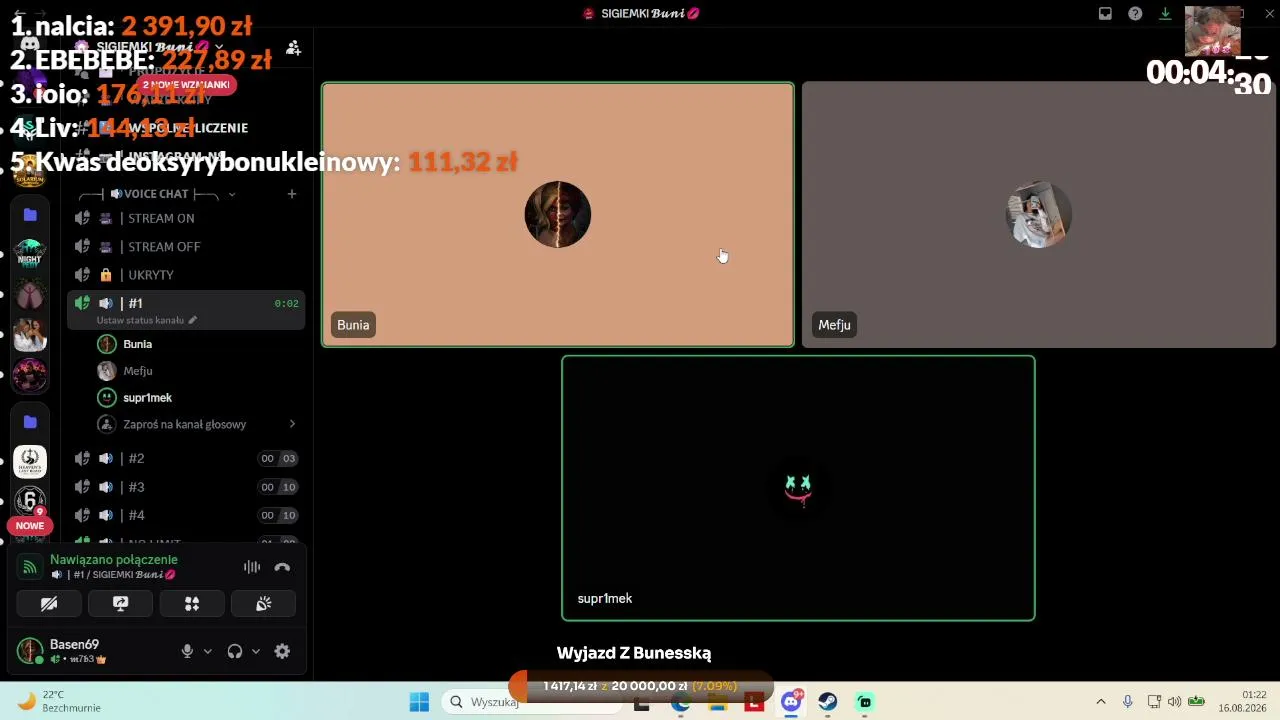Open the green app icon in taskbar

tap(865, 702)
